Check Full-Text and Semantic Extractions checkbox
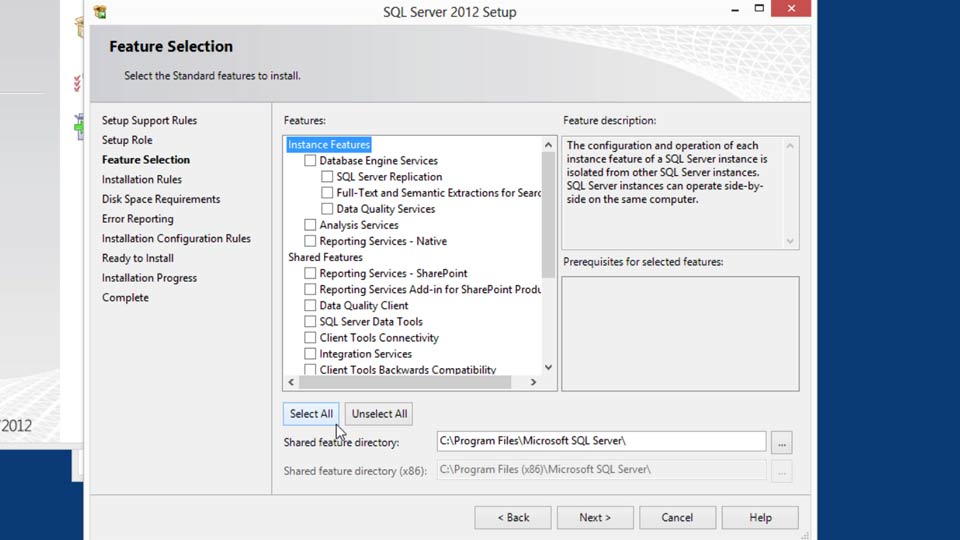This screenshot has height=540, width=960. [x=328, y=192]
